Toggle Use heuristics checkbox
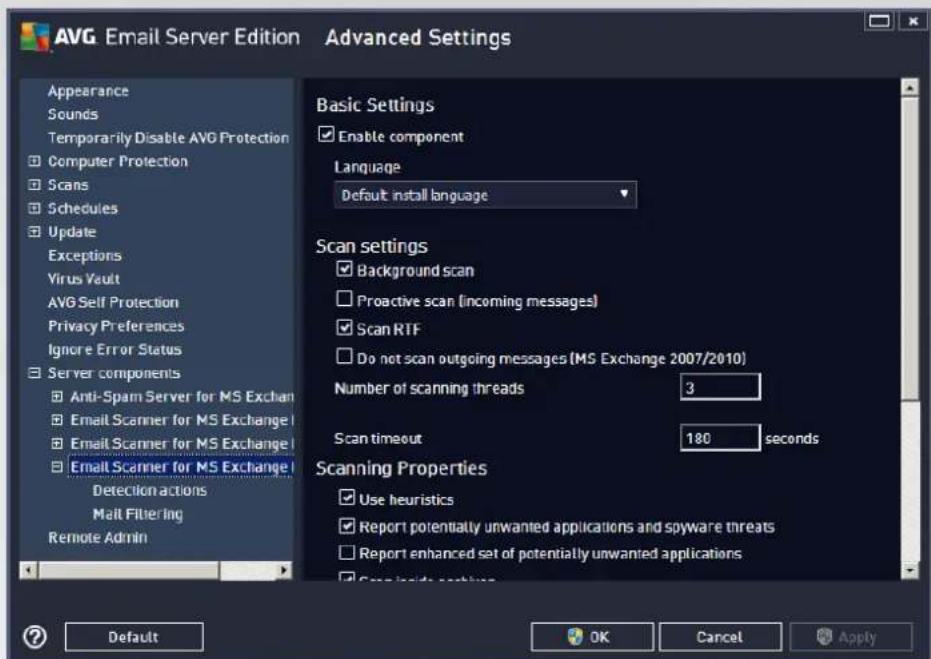Image resolution: width=931 pixels, height=659 pixels. (347, 498)
